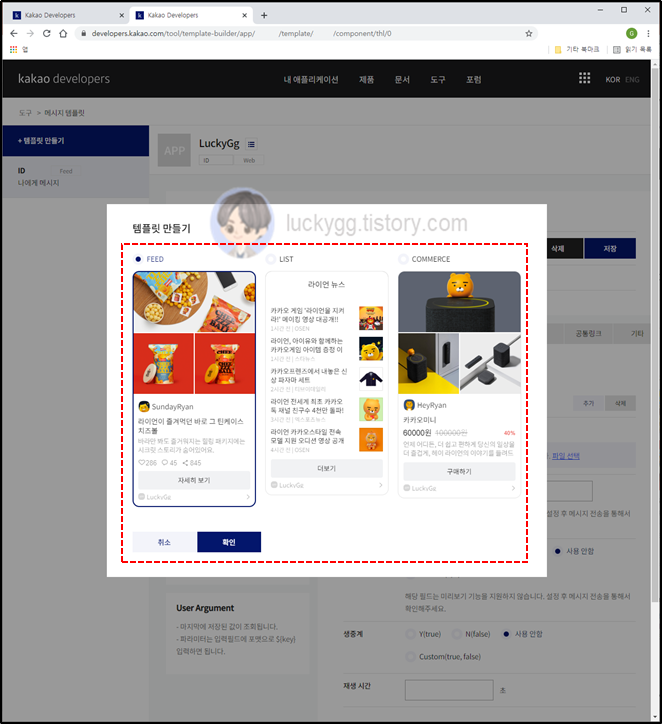Click the 취소 button in dialog
This screenshot has height=724, width=662.
[x=165, y=542]
